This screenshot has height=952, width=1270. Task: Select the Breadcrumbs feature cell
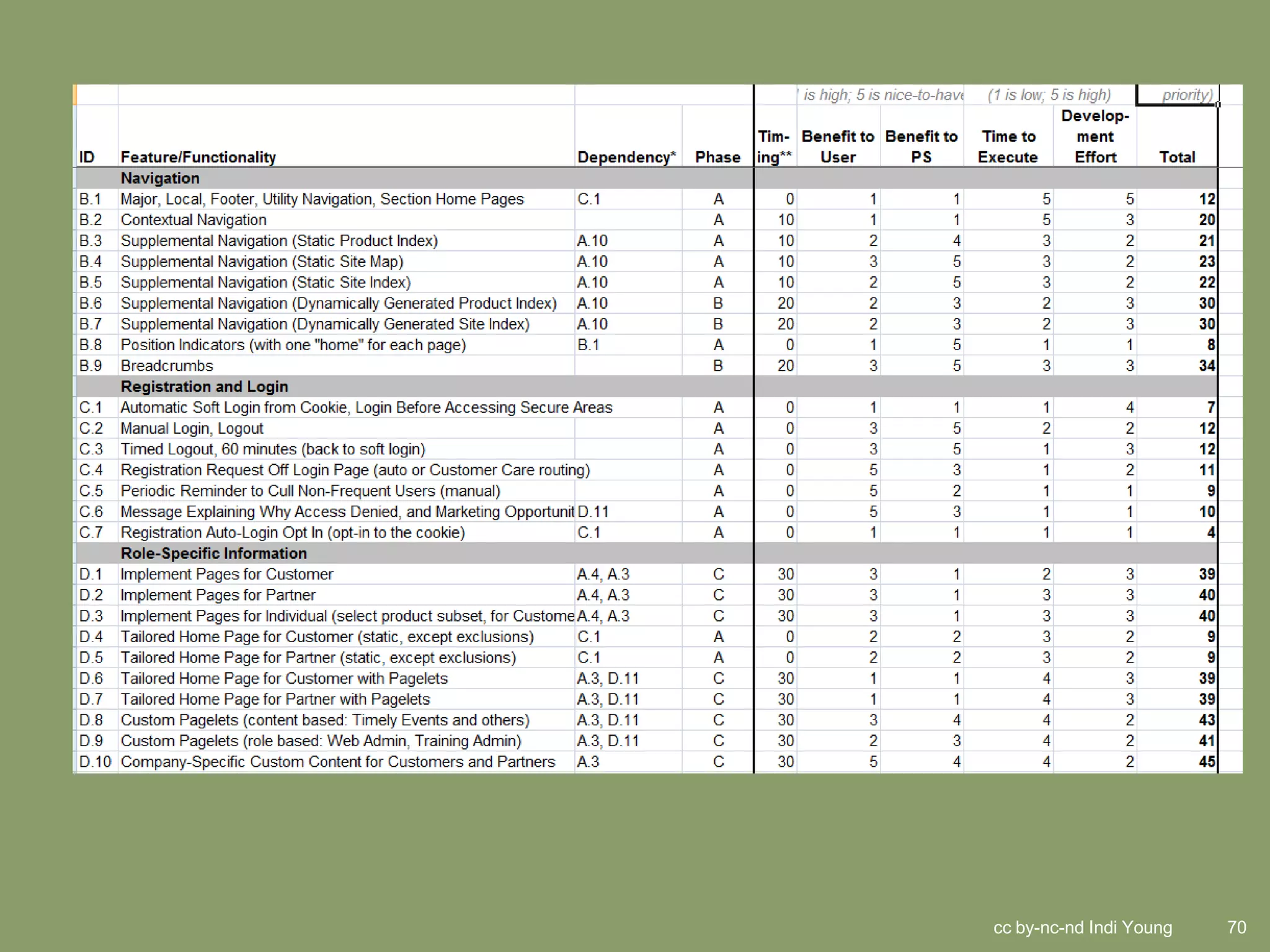167,366
